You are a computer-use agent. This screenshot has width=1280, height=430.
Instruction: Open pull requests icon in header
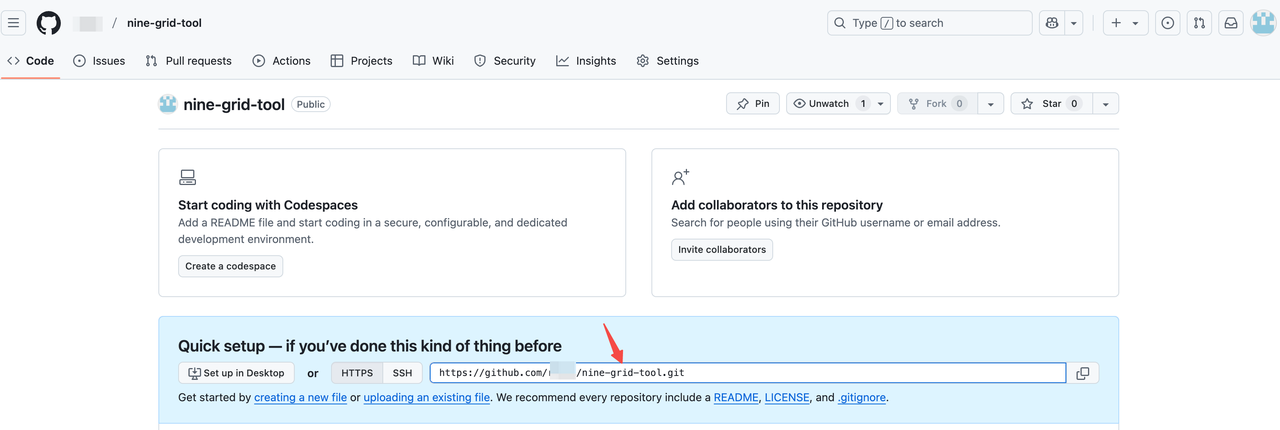point(1199,23)
